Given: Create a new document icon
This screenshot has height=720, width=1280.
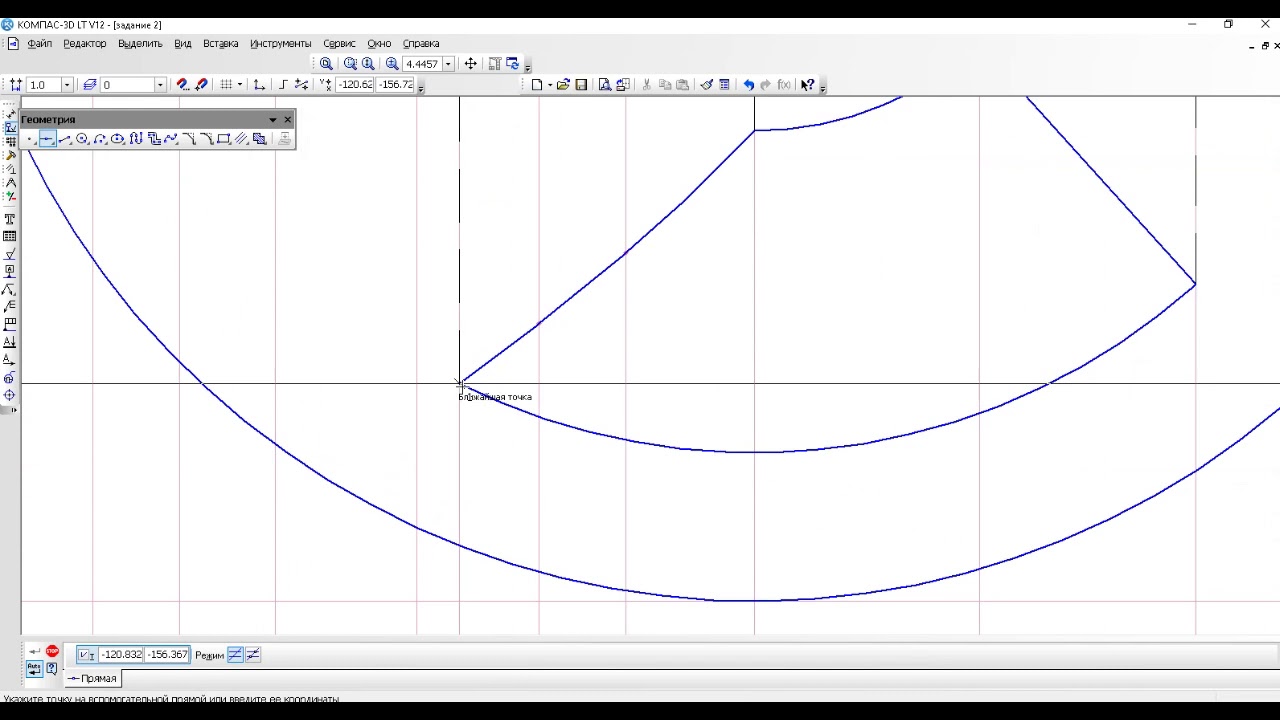Looking at the screenshot, I should tap(537, 85).
